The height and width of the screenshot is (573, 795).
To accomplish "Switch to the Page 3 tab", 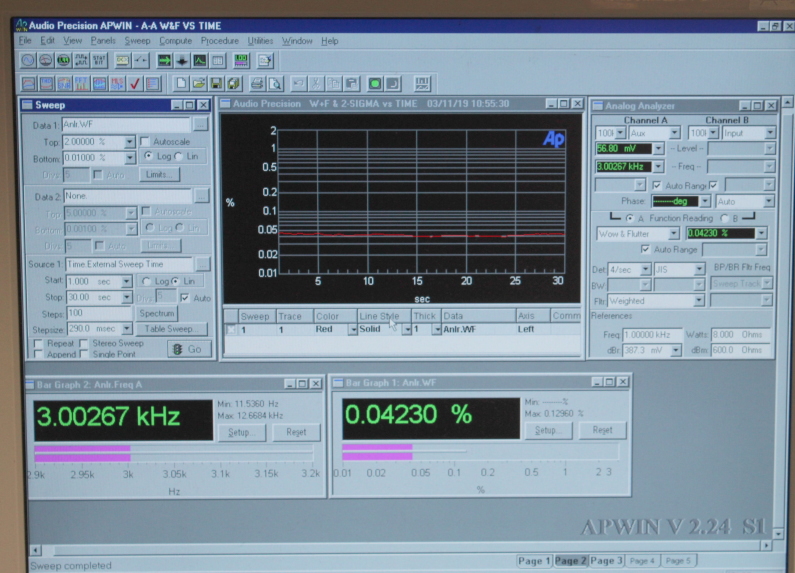I will click(x=606, y=560).
